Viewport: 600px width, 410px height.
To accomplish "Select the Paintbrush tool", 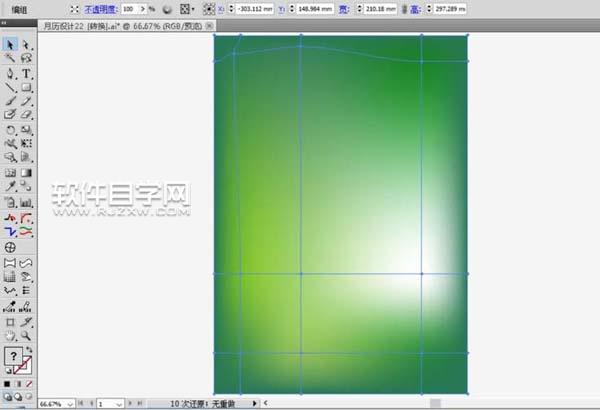I will [x=10, y=101].
